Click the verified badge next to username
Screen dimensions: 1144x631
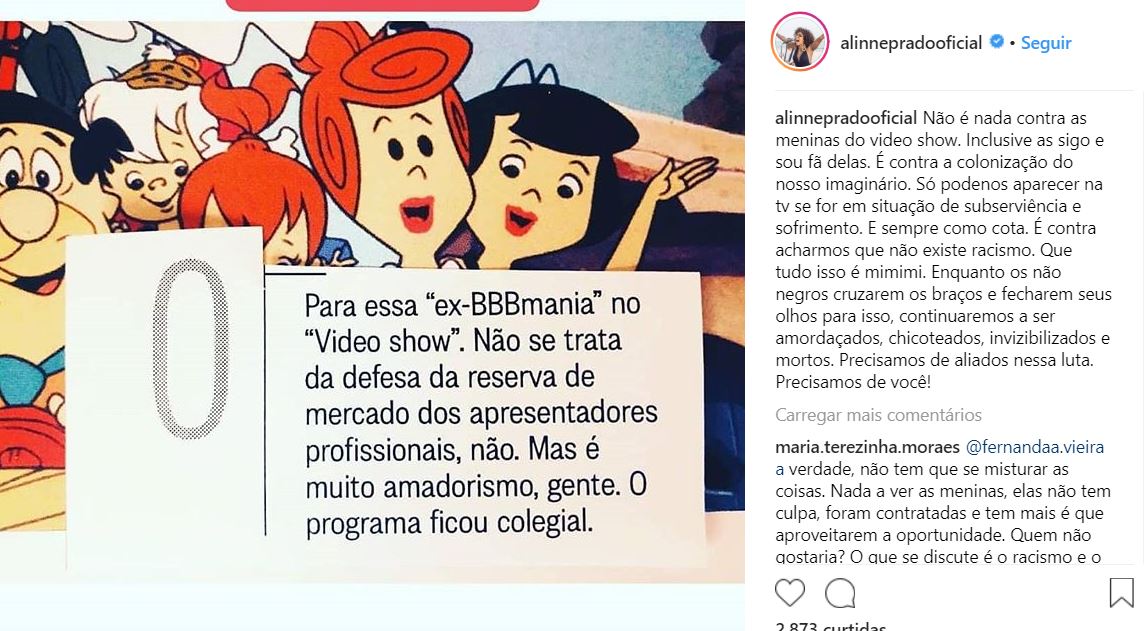pos(996,42)
